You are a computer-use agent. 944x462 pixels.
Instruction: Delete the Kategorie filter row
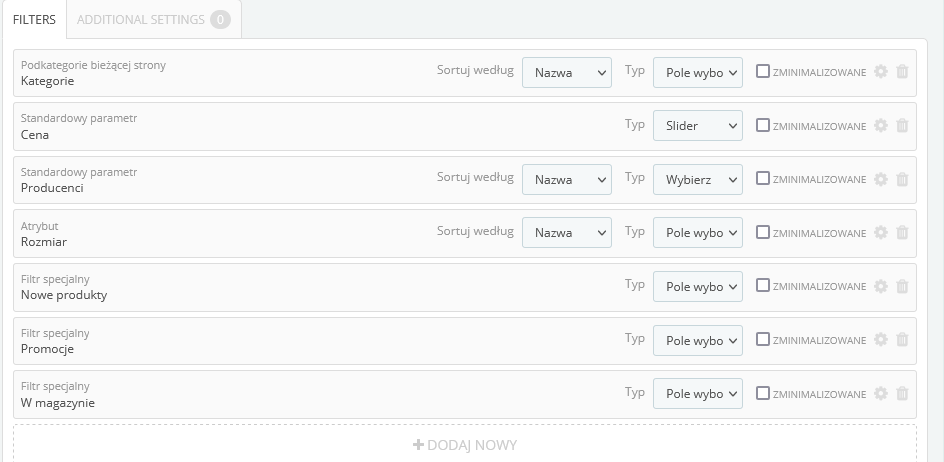pyautogui.click(x=902, y=72)
